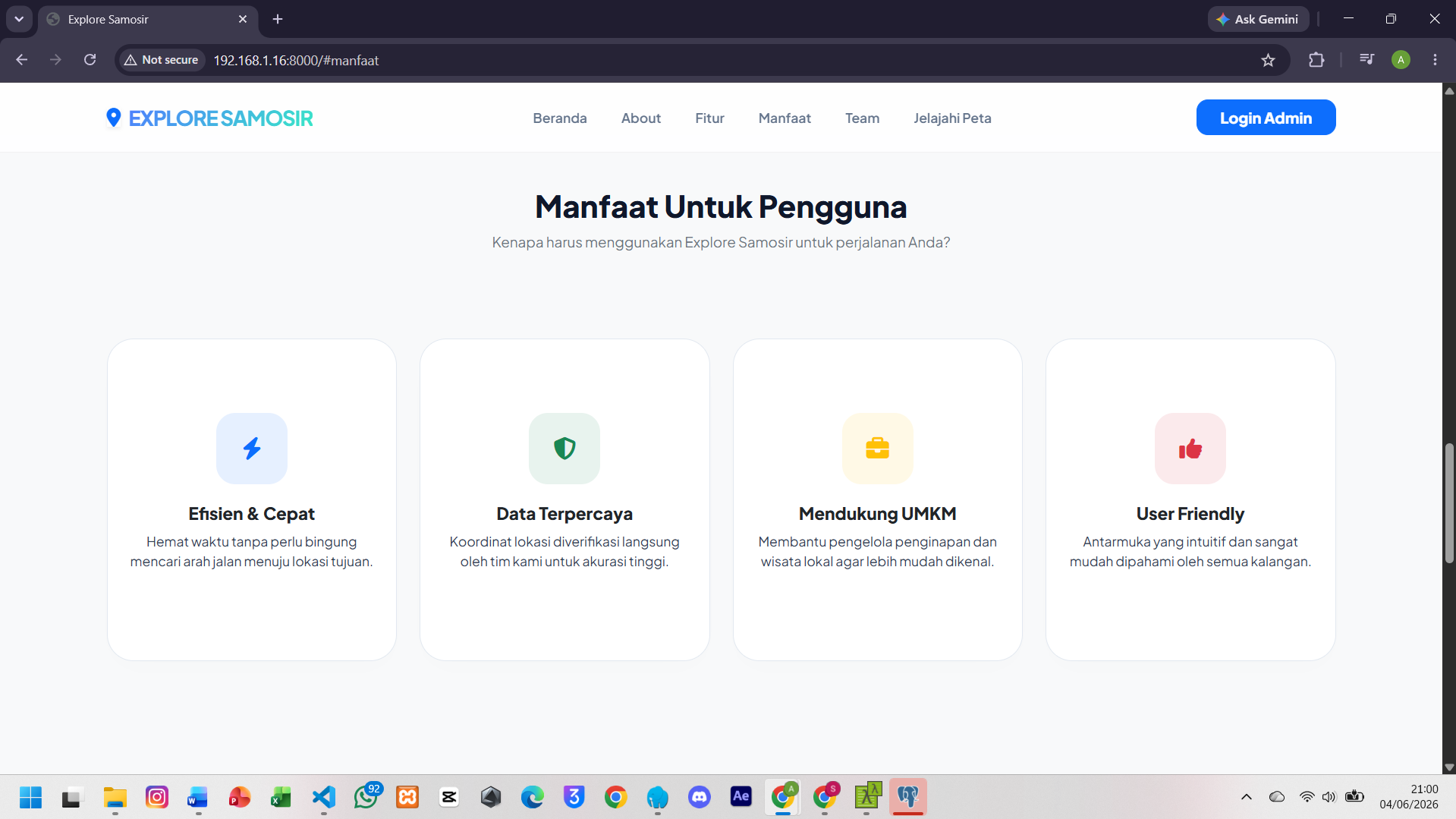Open the volume control in system tray
Screen dimensions: 1456x819
click(x=1329, y=797)
